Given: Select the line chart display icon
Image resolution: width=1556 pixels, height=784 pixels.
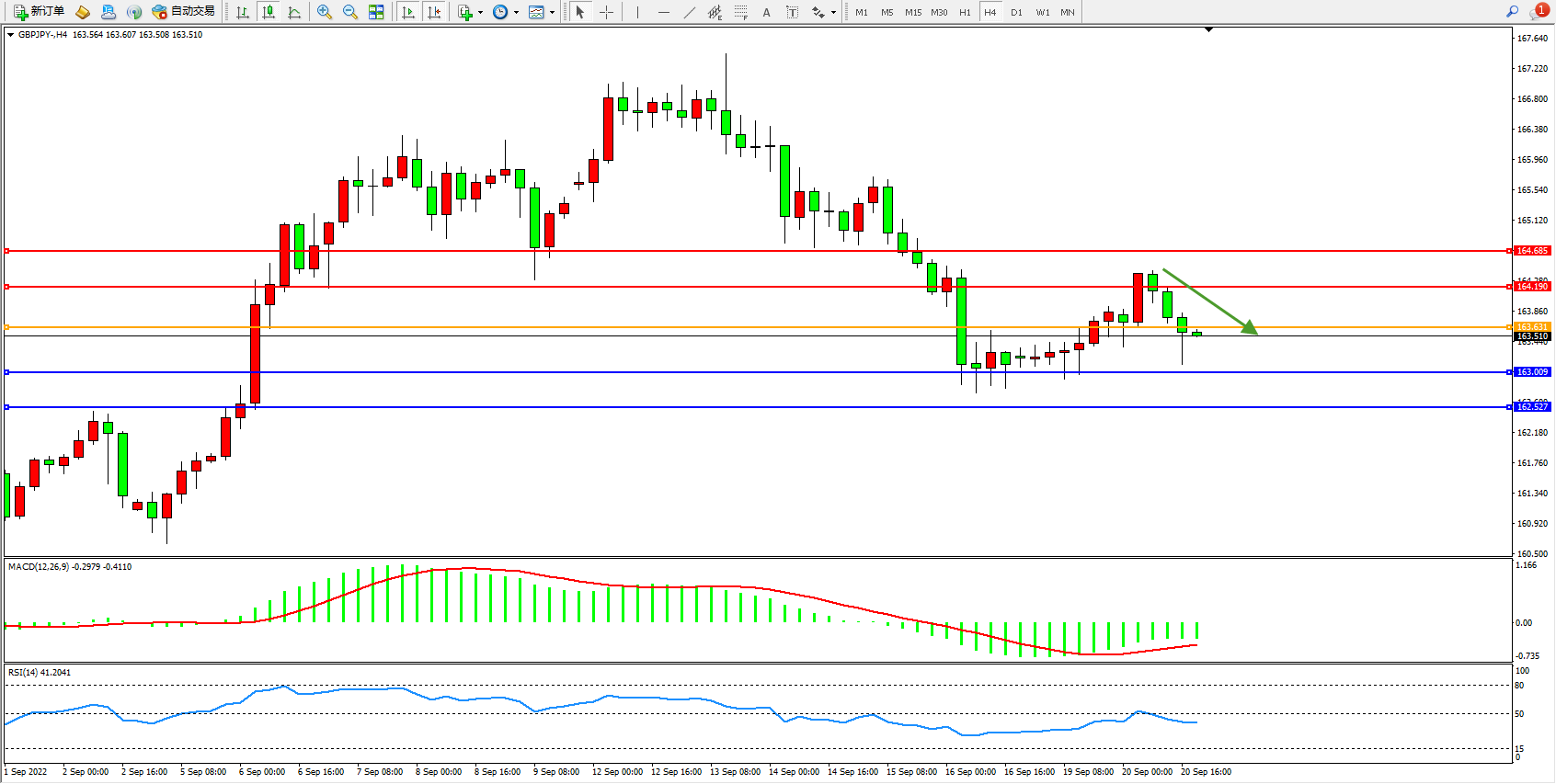Looking at the screenshot, I should click(294, 12).
